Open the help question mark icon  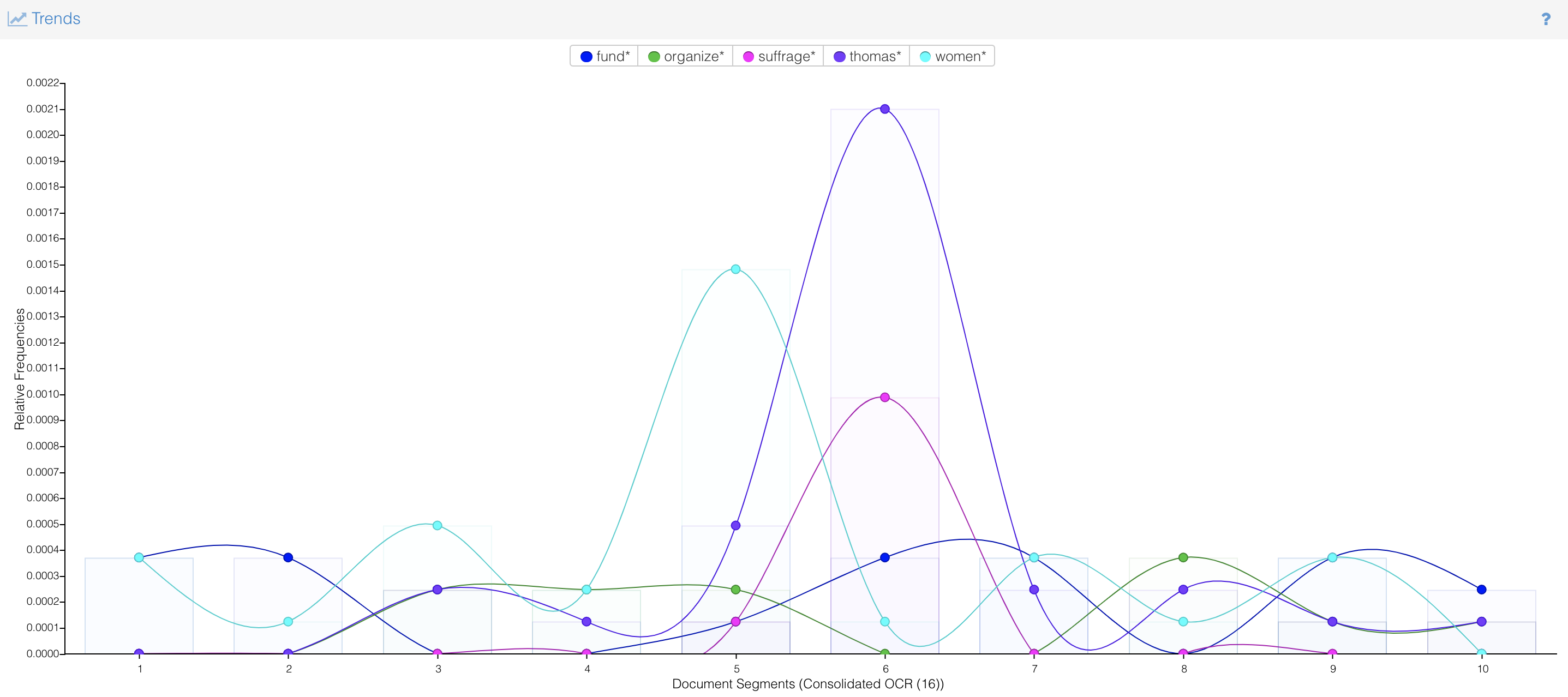tap(1546, 20)
